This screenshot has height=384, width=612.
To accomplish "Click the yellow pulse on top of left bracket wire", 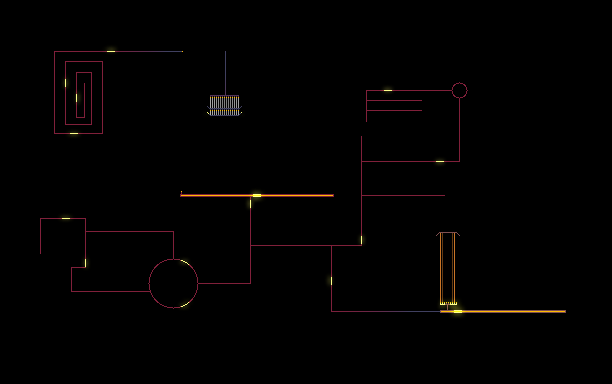I will [x=66, y=219].
